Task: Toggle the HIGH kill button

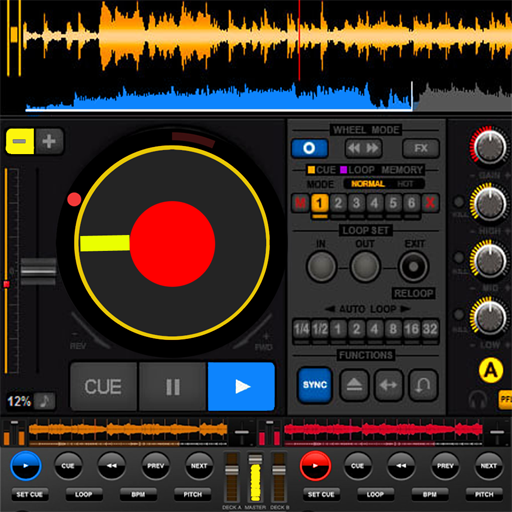Action: (x=459, y=202)
